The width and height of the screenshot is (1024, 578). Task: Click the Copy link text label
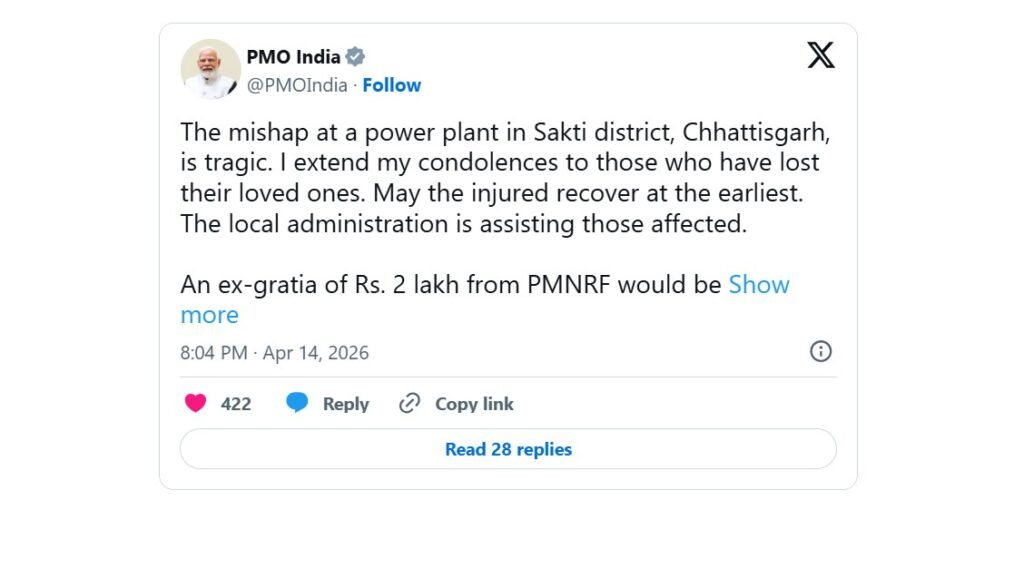[474, 403]
